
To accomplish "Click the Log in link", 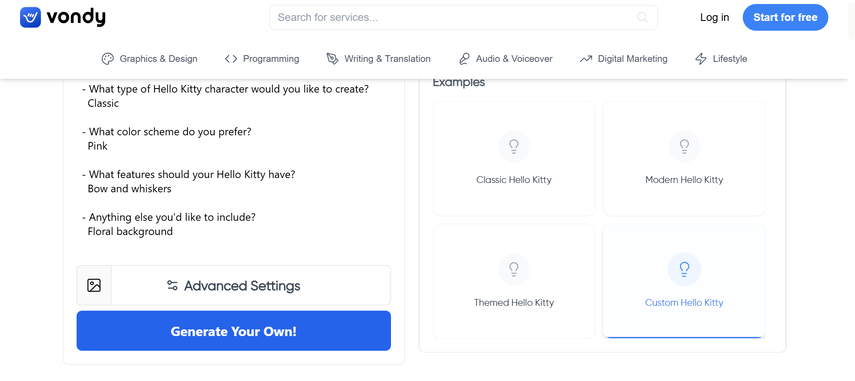I will tap(714, 17).
